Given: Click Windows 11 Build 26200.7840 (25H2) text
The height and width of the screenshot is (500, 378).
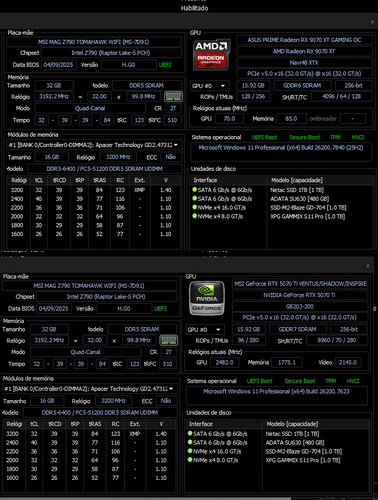Looking at the screenshot, I should tap(281, 148).
